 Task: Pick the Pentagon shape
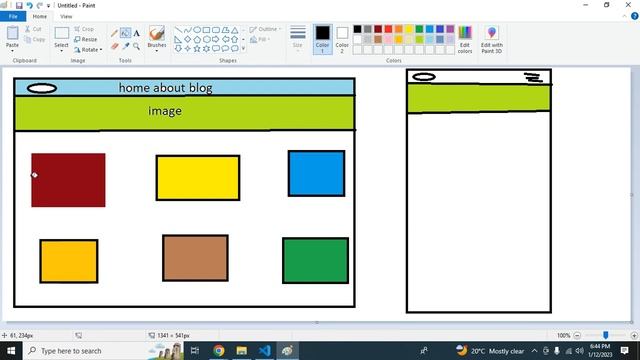coord(197,40)
